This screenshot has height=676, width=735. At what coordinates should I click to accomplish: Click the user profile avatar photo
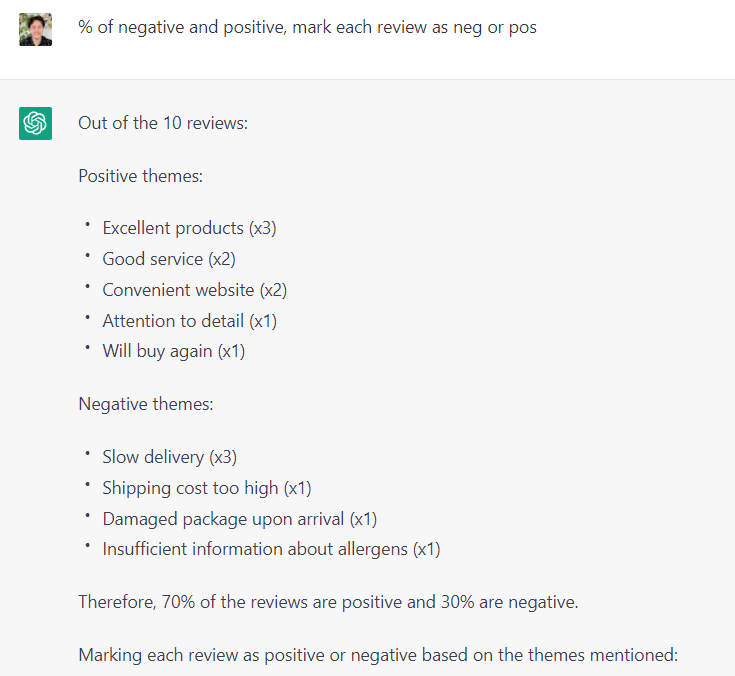[35, 29]
